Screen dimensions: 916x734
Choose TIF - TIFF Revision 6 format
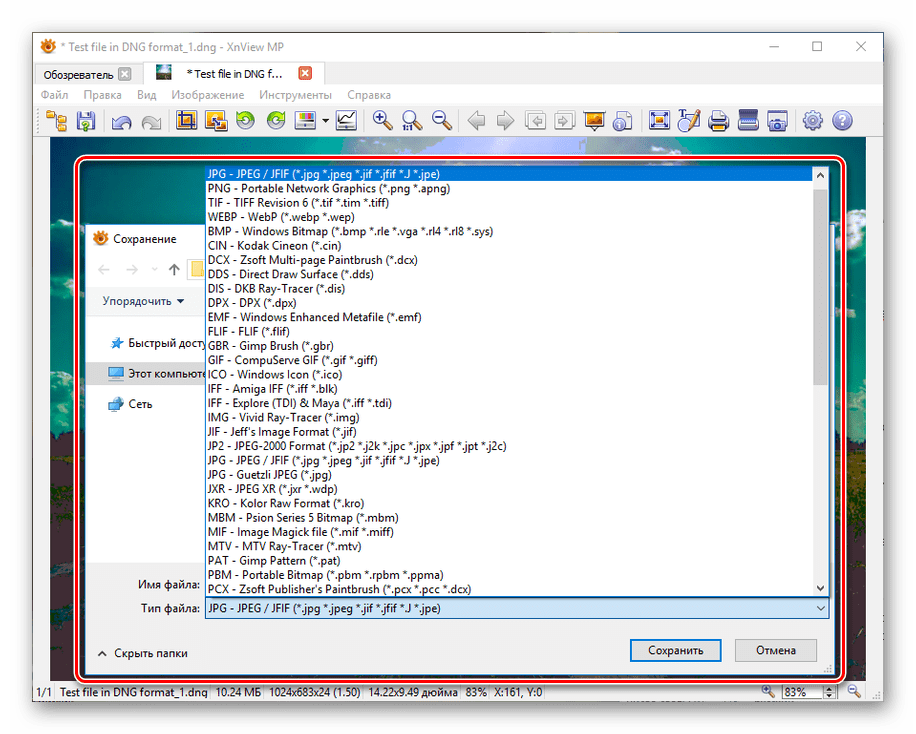509,203
